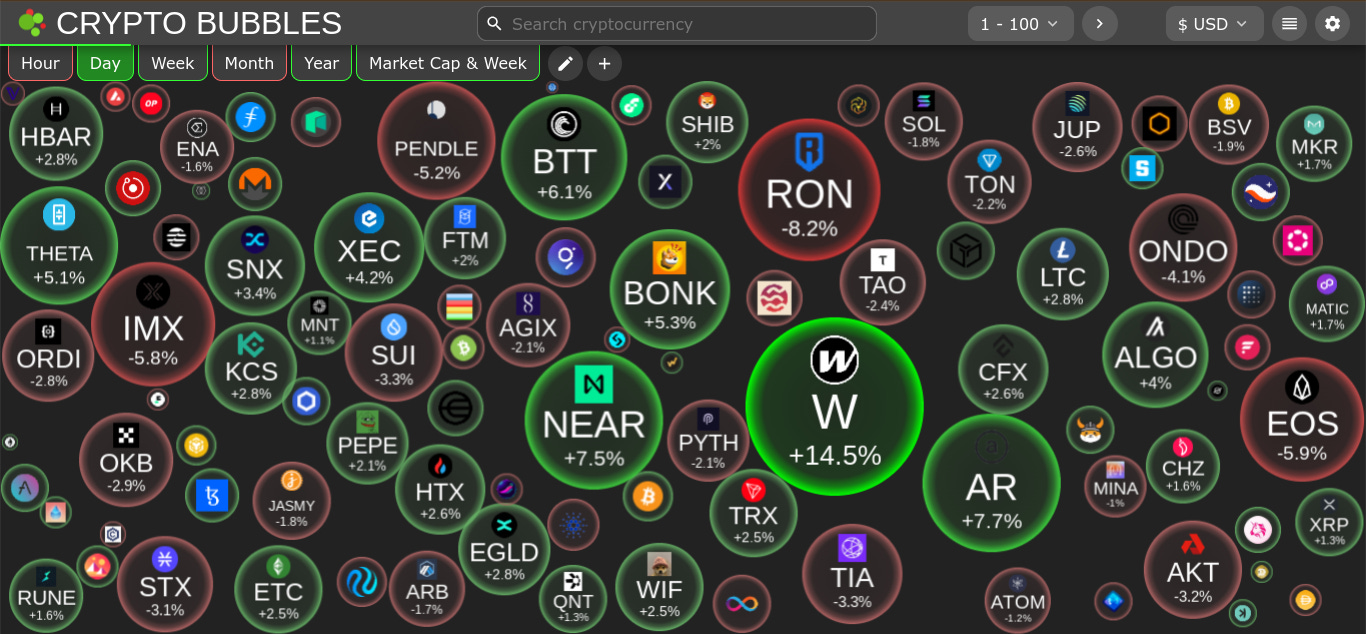
Task: Open the settings gear icon
Action: click(1332, 24)
